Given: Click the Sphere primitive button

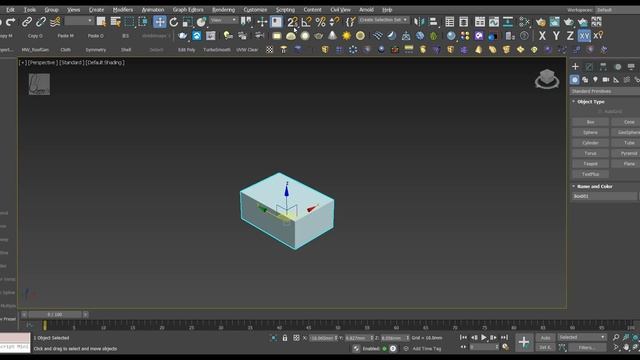Looking at the screenshot, I should click(590, 132).
